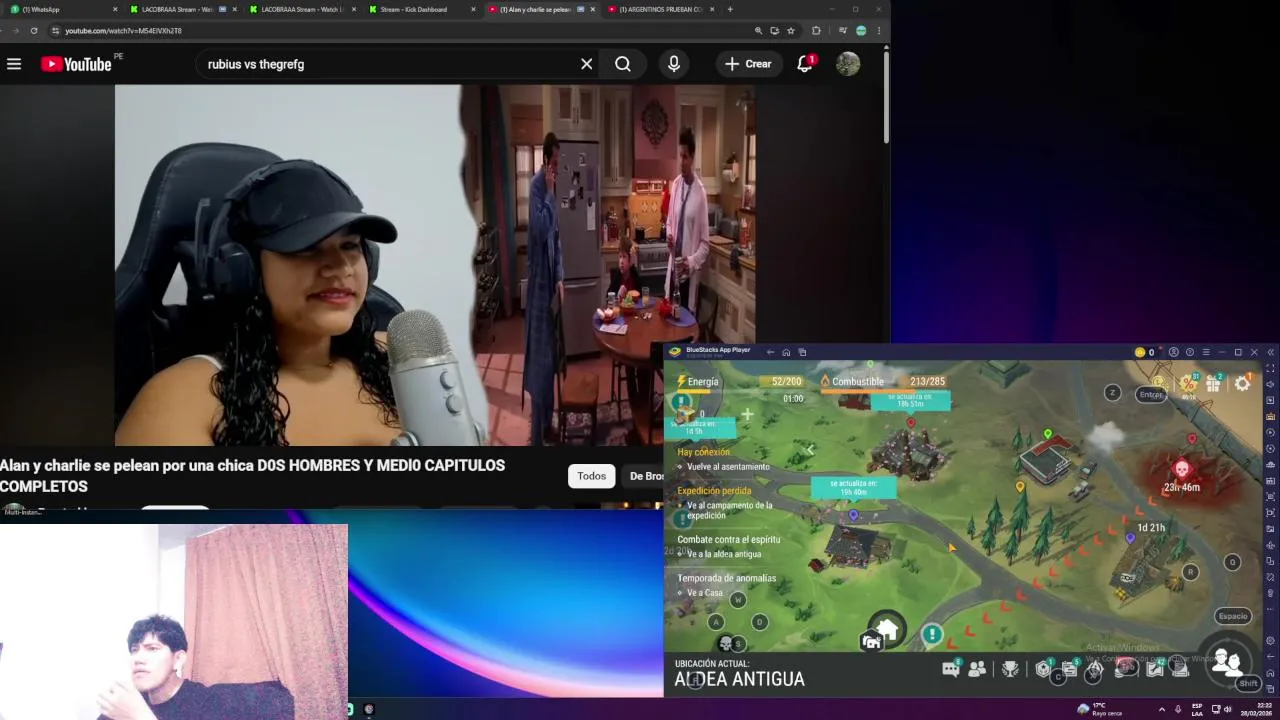This screenshot has height=720, width=1280.
Task: Click the ESP LAA language indicator
Action: [x=1197, y=709]
